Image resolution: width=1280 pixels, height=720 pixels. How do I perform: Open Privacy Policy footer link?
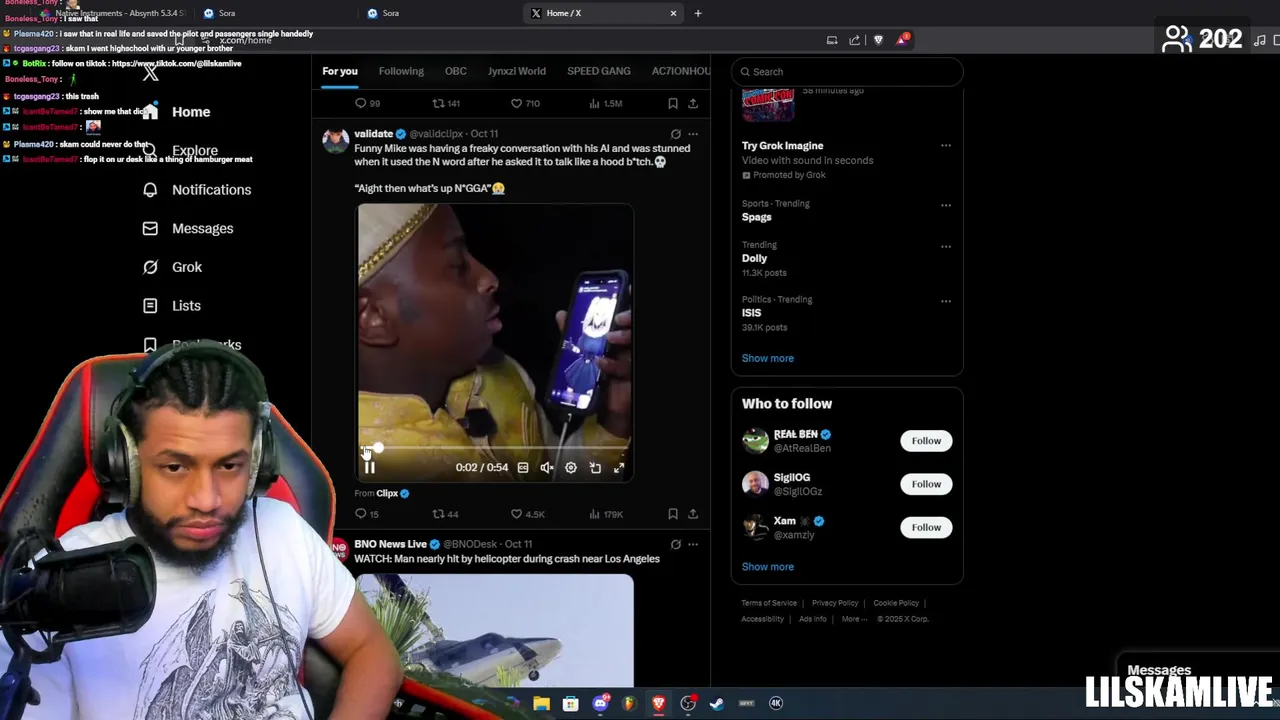tap(835, 603)
